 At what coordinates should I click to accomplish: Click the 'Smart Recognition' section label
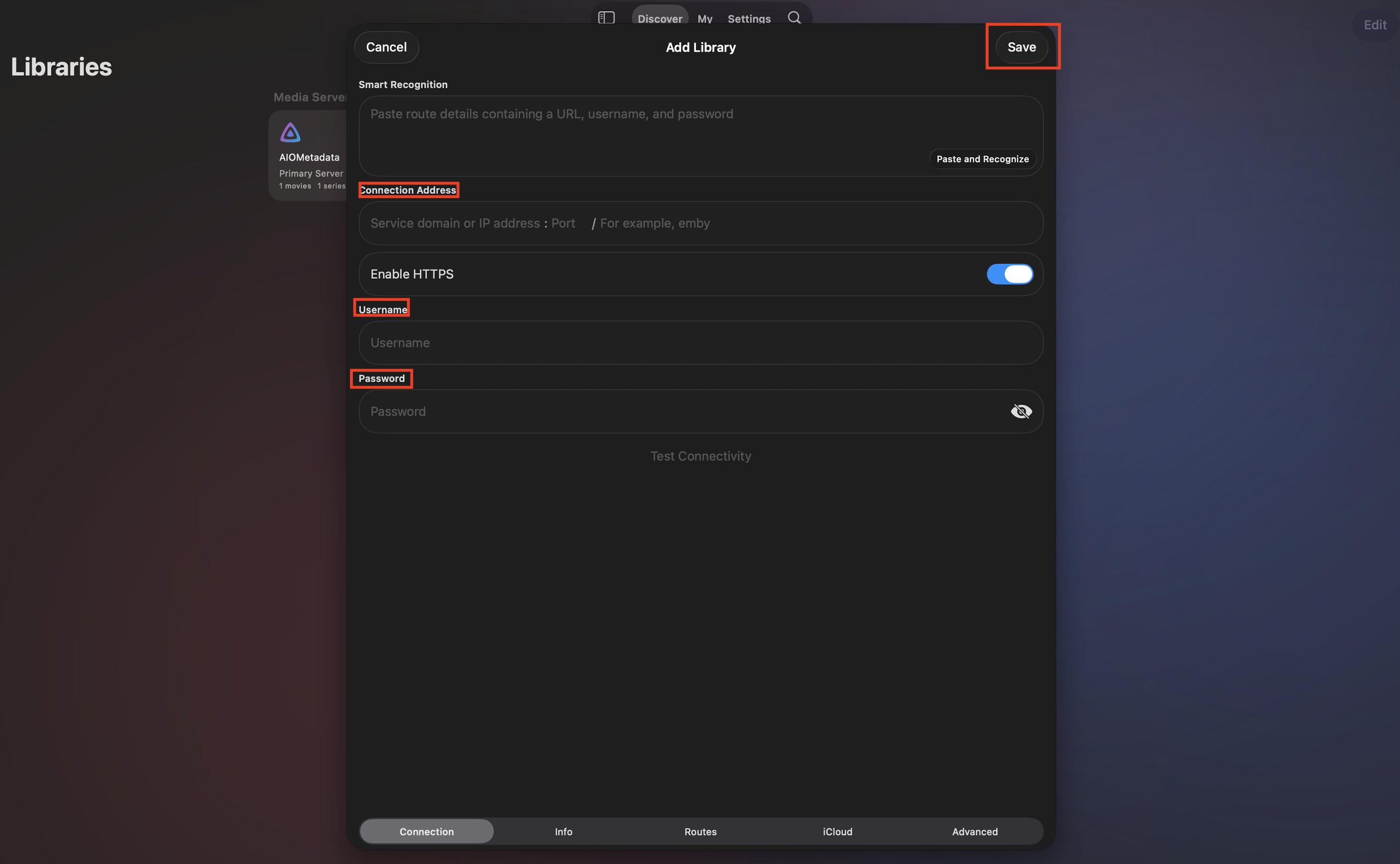click(403, 84)
